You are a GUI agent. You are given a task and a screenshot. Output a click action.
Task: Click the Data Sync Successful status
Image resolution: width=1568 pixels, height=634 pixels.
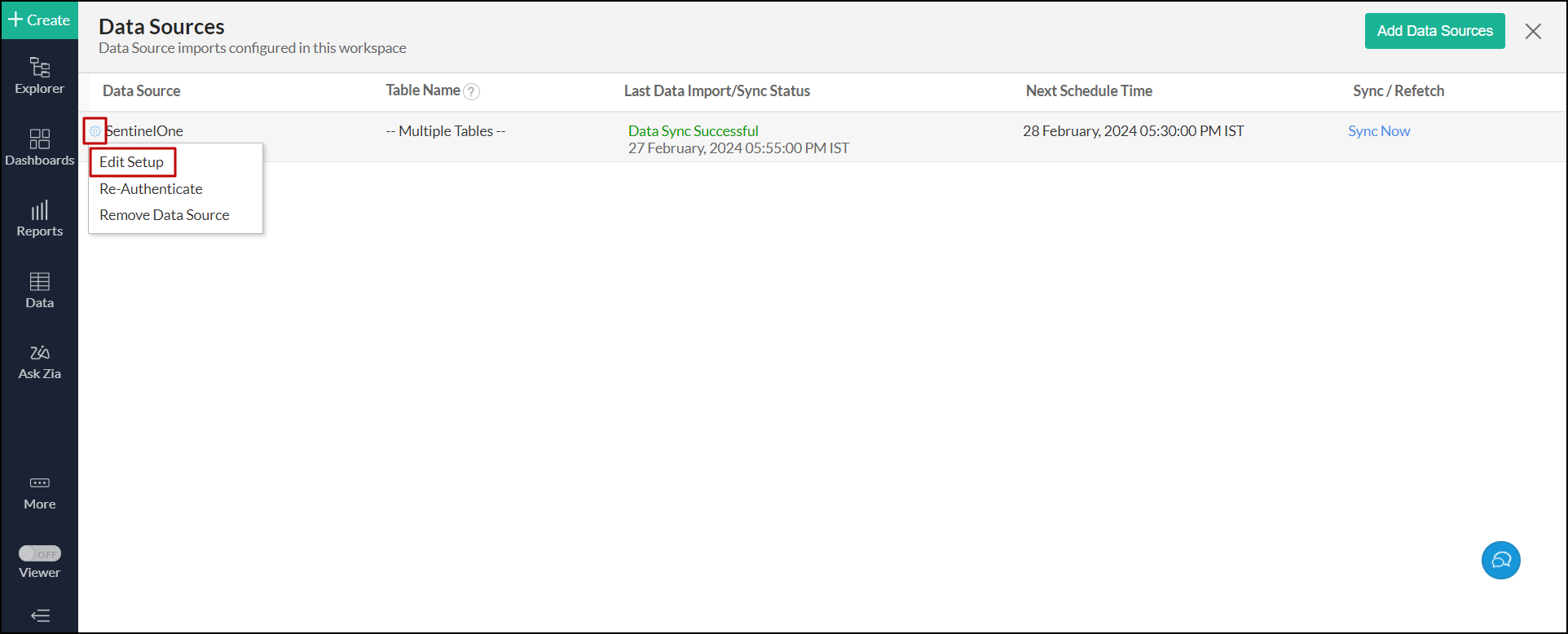point(693,131)
